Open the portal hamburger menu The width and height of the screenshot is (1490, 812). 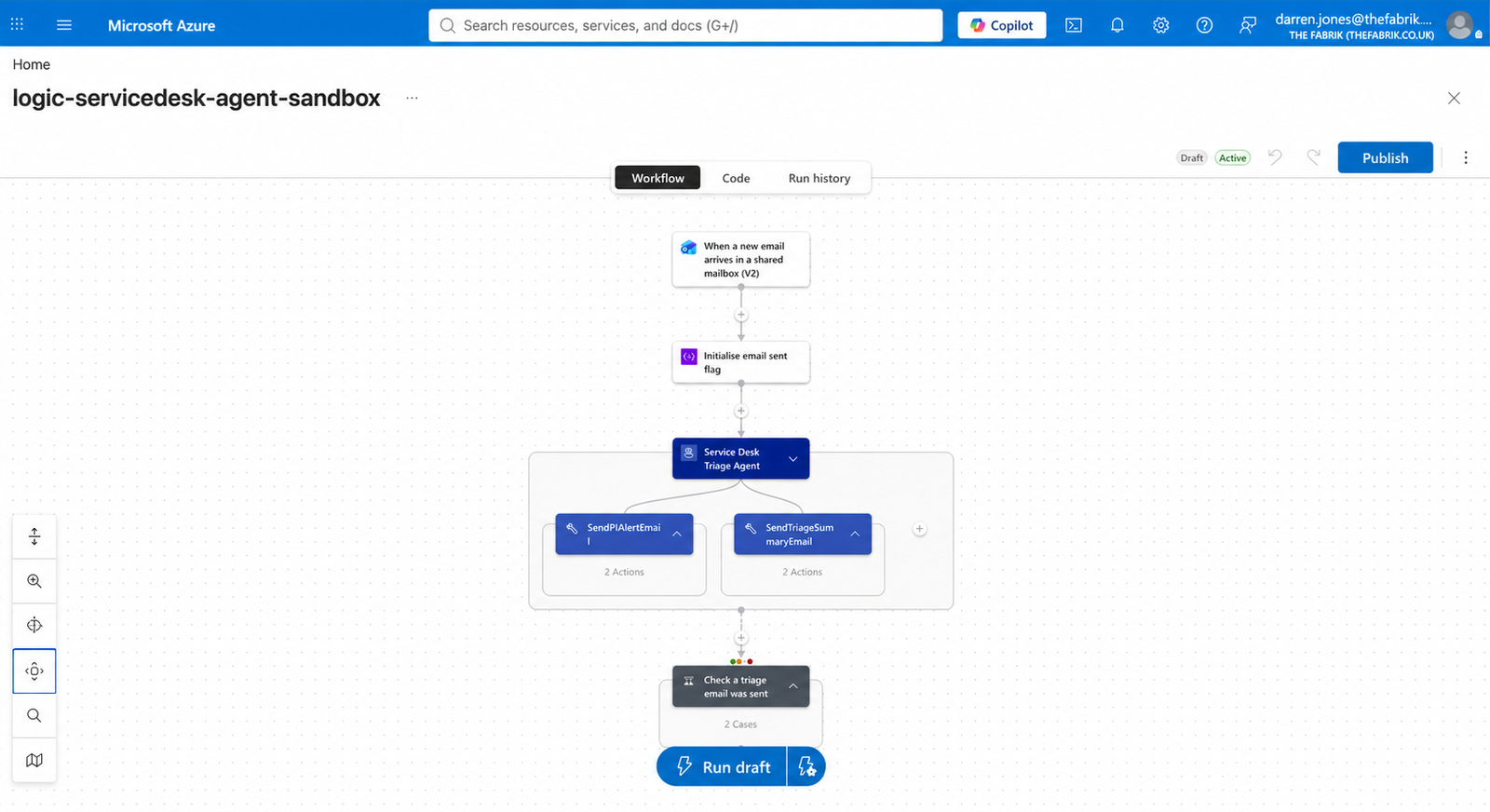pos(64,25)
